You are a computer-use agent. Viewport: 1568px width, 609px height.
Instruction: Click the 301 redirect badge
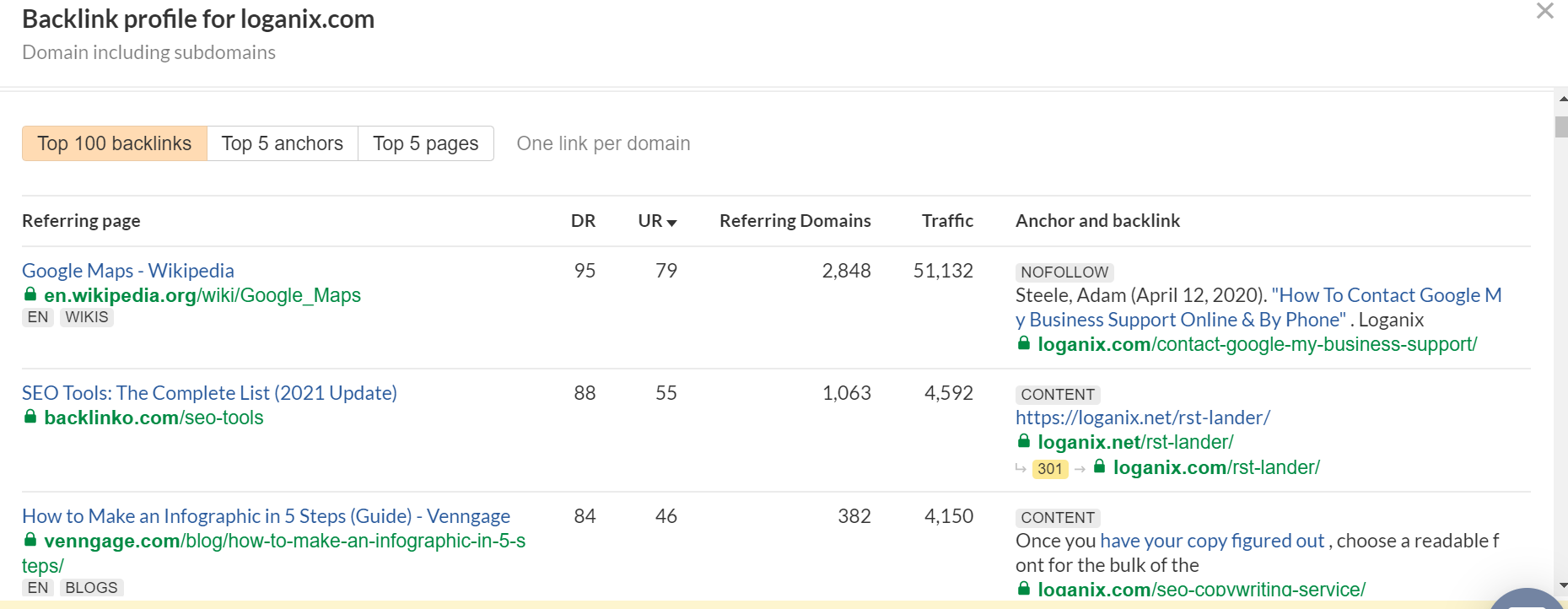pos(1050,469)
